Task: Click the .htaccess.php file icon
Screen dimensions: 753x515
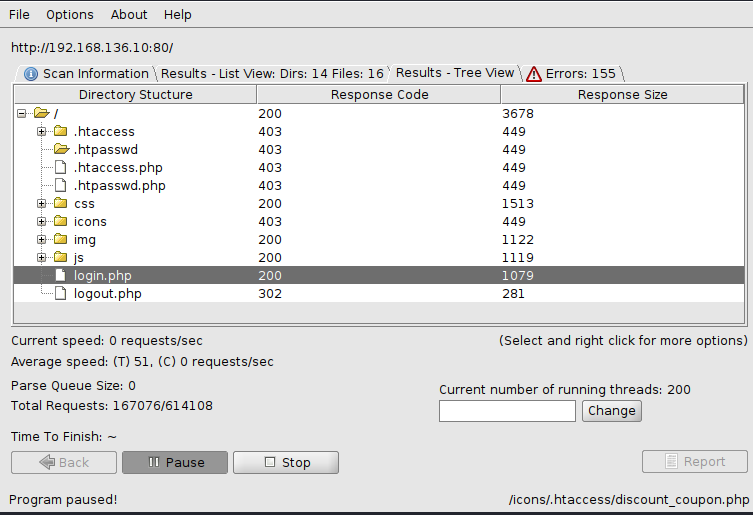Action: point(60,168)
